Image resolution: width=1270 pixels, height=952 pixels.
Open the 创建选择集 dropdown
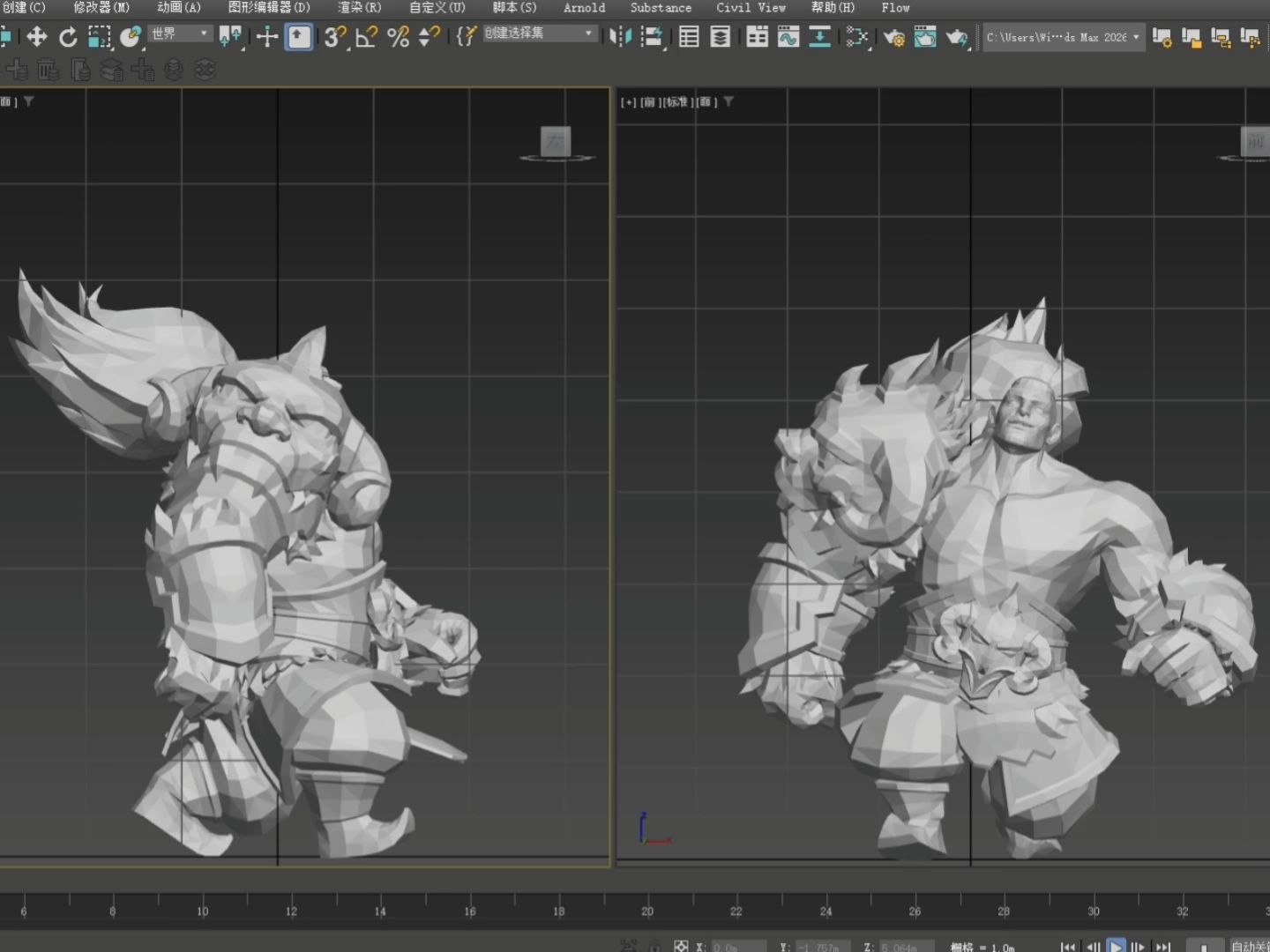coord(539,33)
